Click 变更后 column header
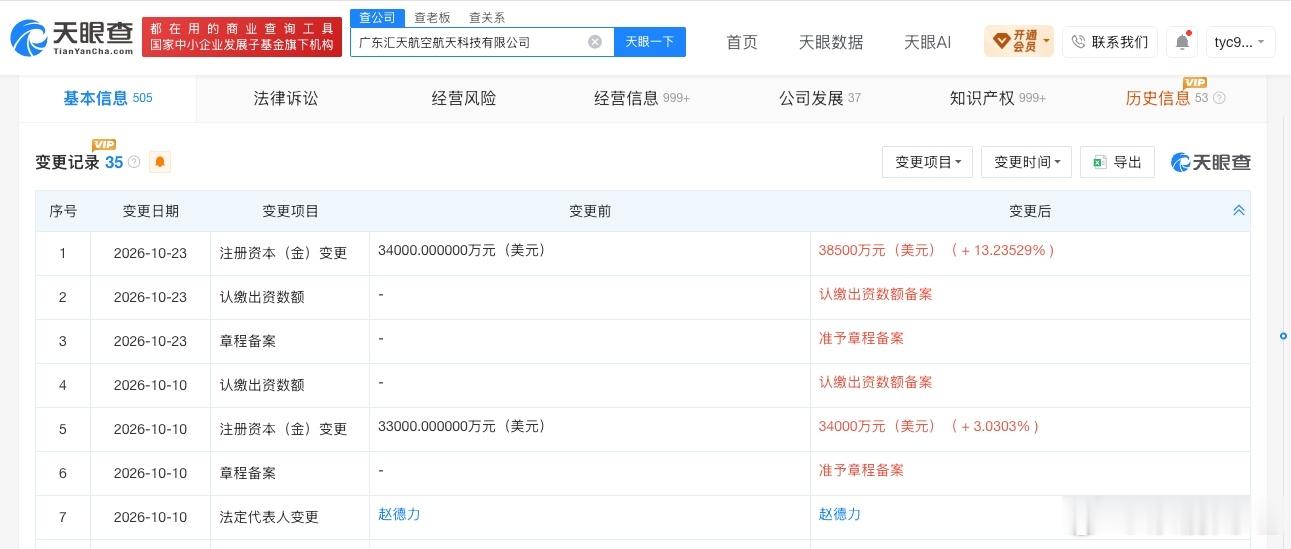 pos(1030,211)
